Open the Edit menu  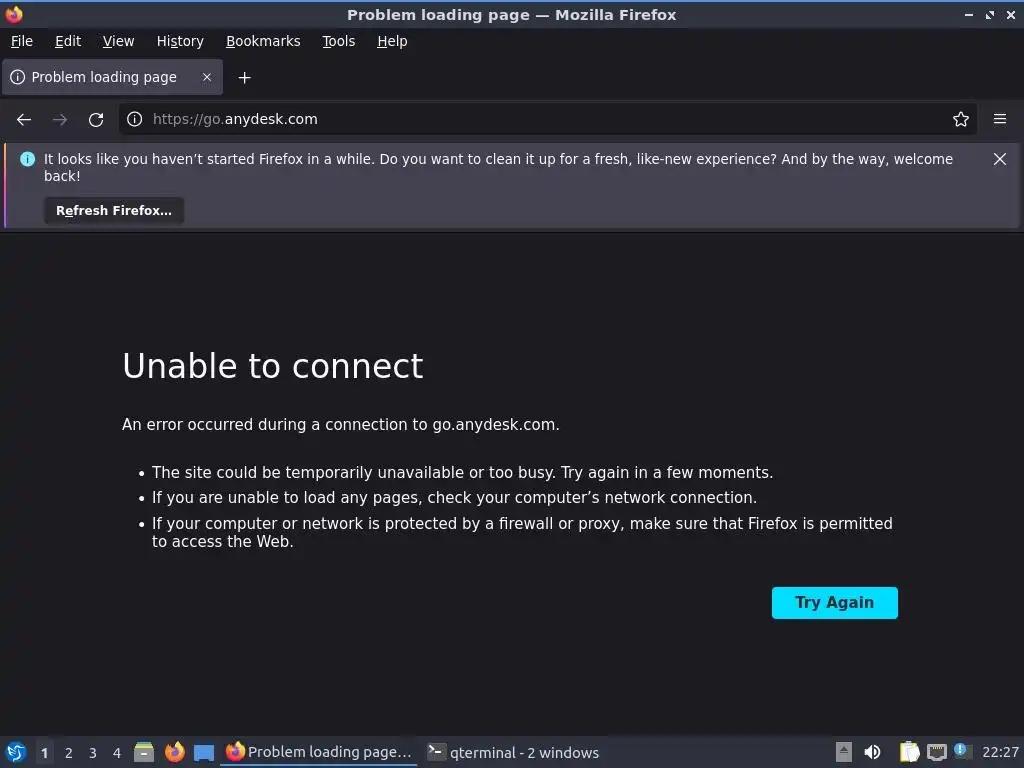coord(68,41)
